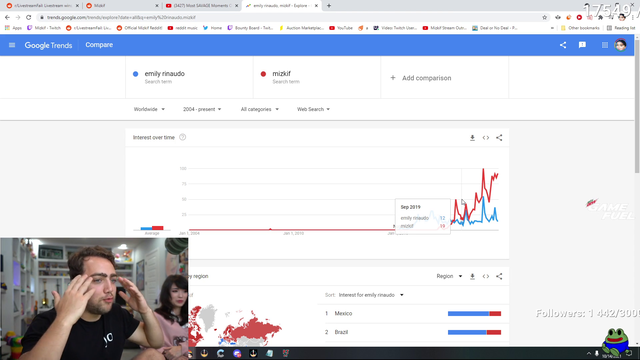Open the Other bookmarks folder
This screenshot has width=640, height=360.
[580, 28]
